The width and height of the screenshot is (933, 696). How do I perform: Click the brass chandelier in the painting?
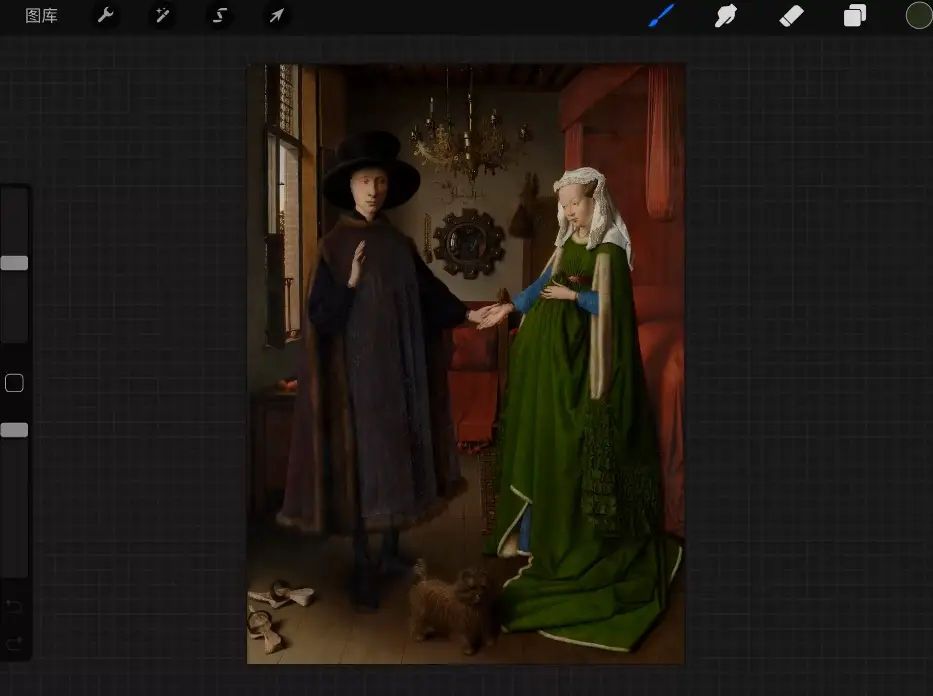pos(468,140)
